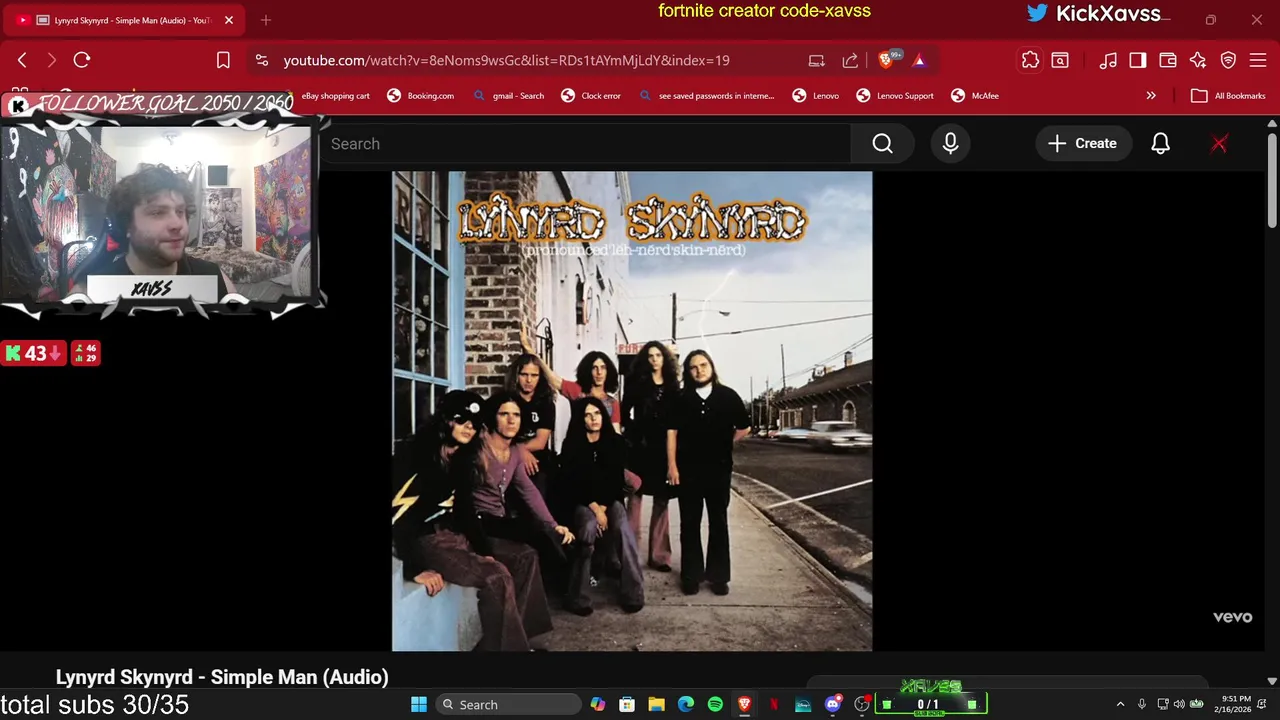Open the gmail - Search bookmark
Screen dimensions: 1280x720
(508, 96)
